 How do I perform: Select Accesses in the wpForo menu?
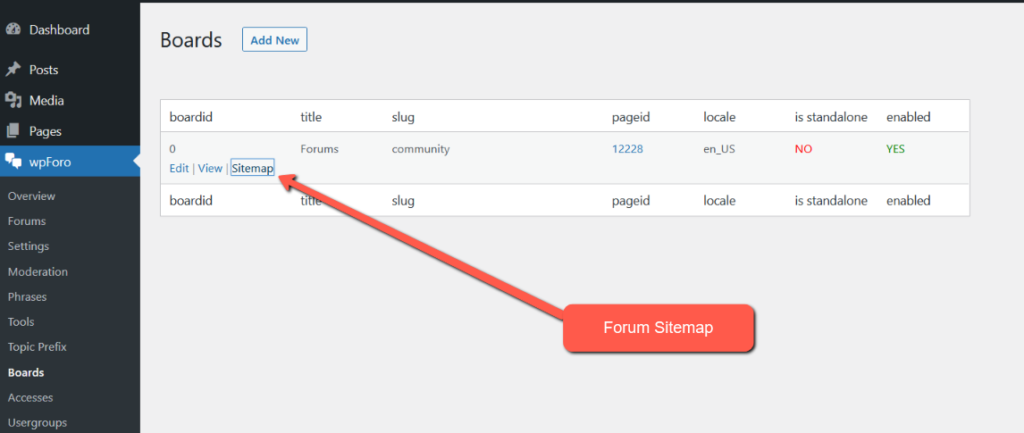click(x=30, y=397)
